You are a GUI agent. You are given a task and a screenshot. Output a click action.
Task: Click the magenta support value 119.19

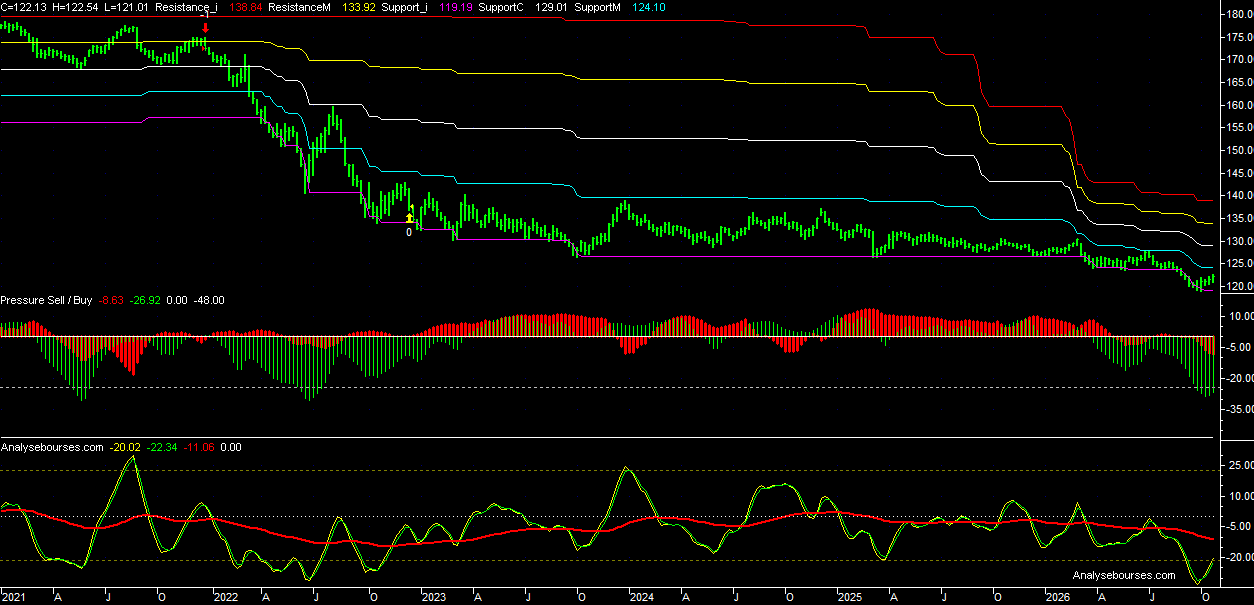[457, 7]
